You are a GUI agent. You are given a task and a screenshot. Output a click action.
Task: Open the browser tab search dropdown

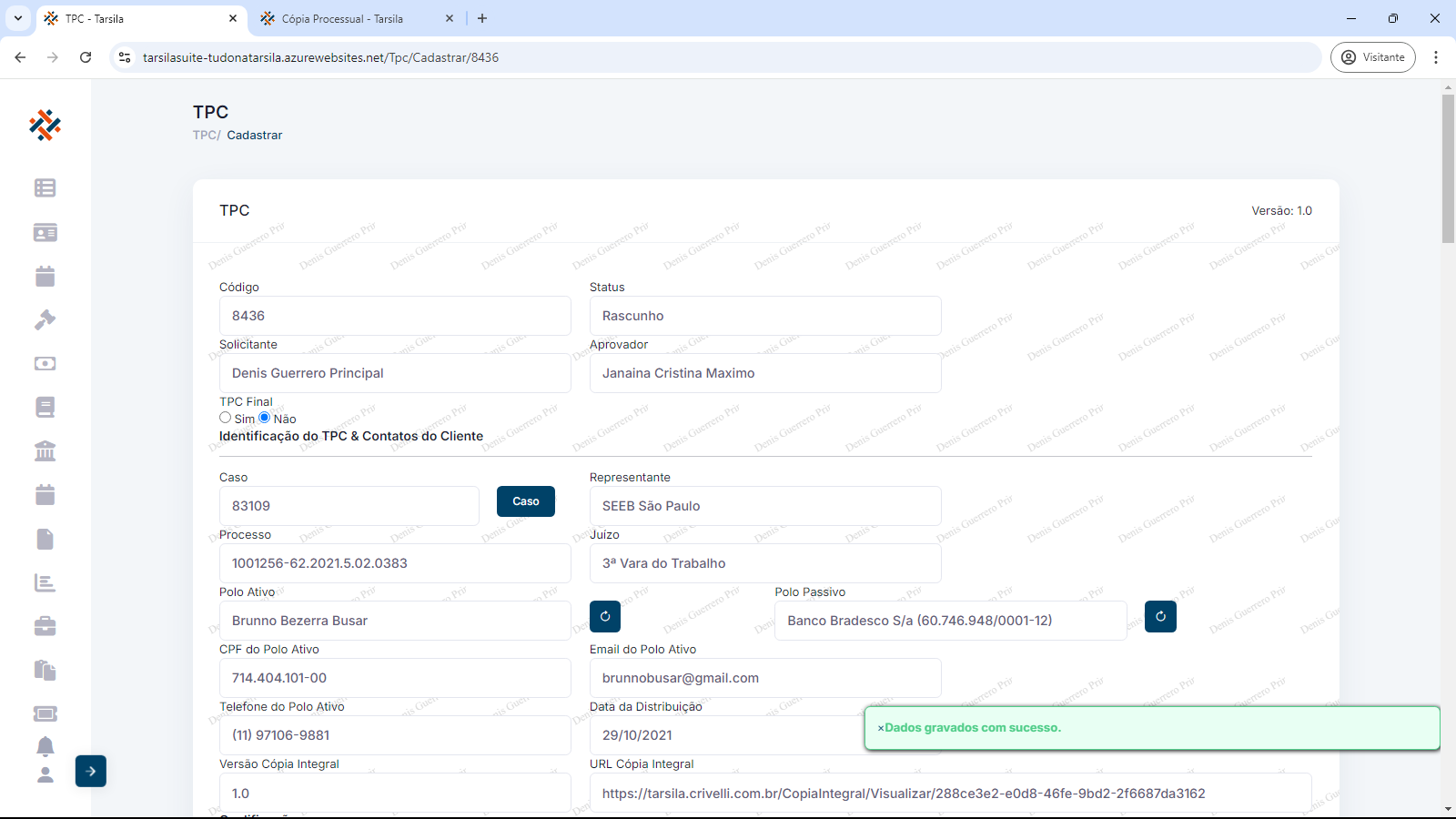tap(17, 18)
